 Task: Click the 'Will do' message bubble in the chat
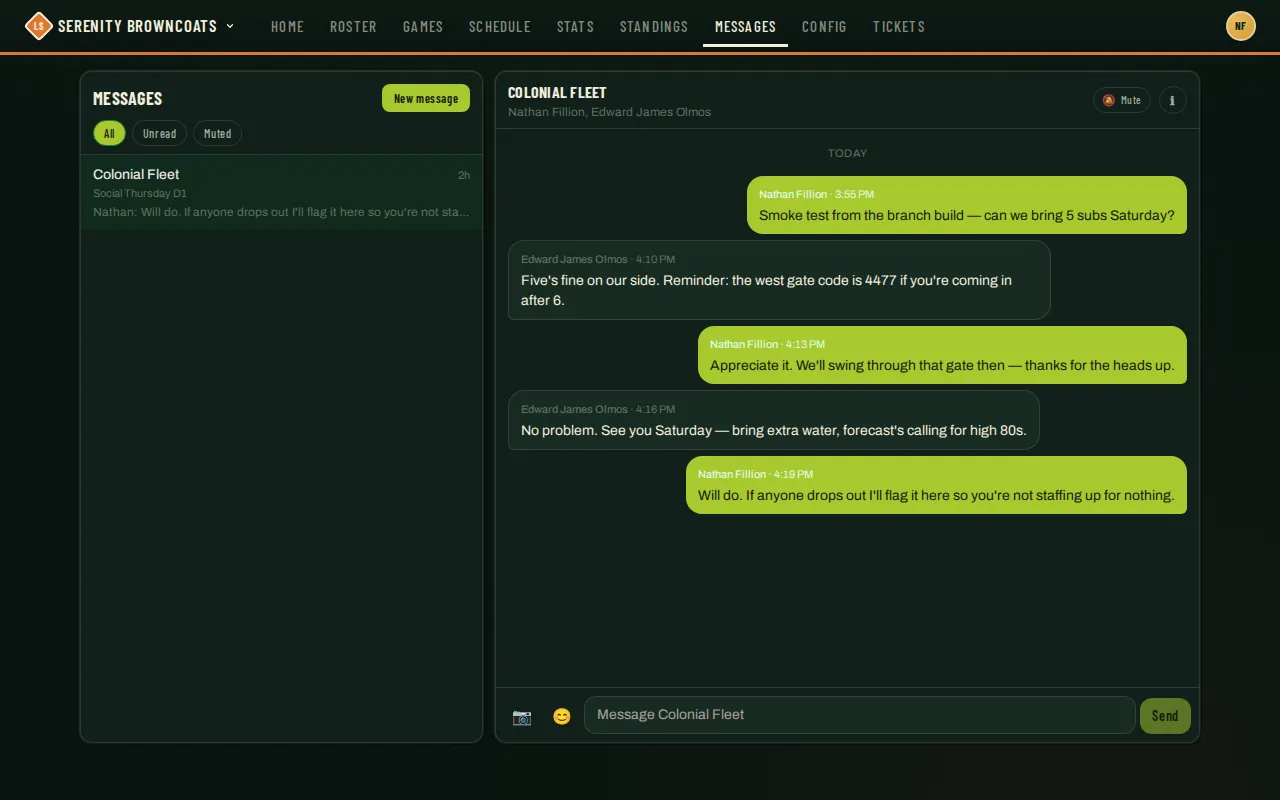click(x=936, y=485)
